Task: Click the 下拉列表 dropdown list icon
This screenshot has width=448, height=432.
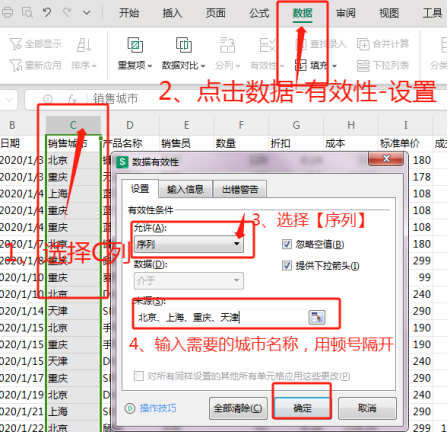Action: pyautogui.click(x=363, y=66)
